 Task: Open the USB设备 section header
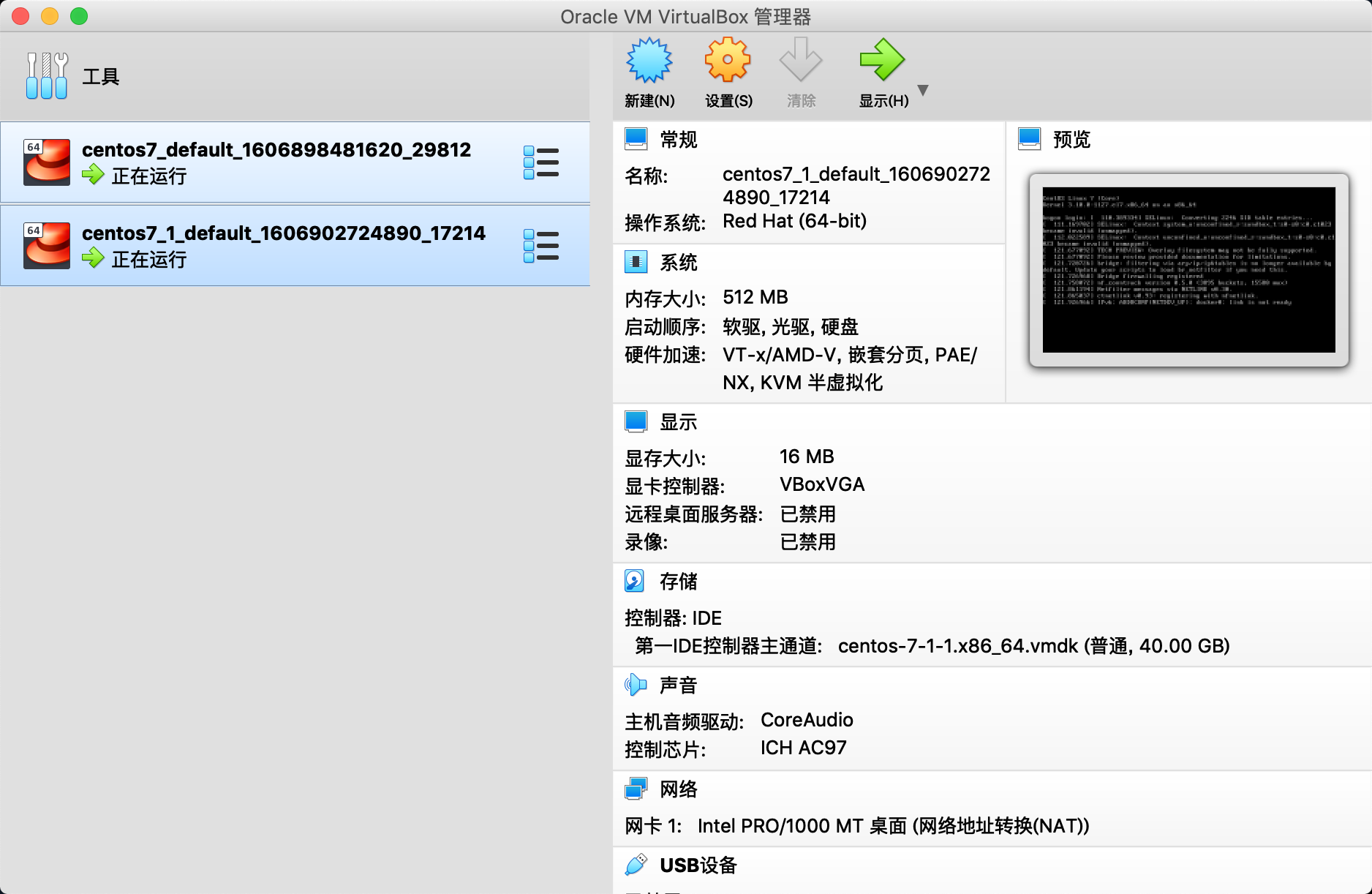coord(698,865)
